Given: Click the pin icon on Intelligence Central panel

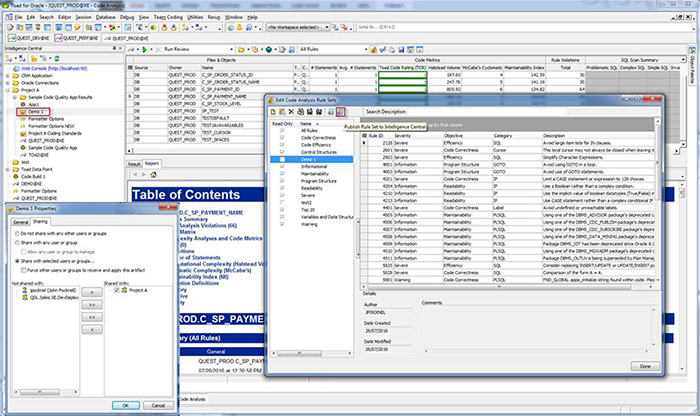Looking at the screenshot, I should pos(114,48).
